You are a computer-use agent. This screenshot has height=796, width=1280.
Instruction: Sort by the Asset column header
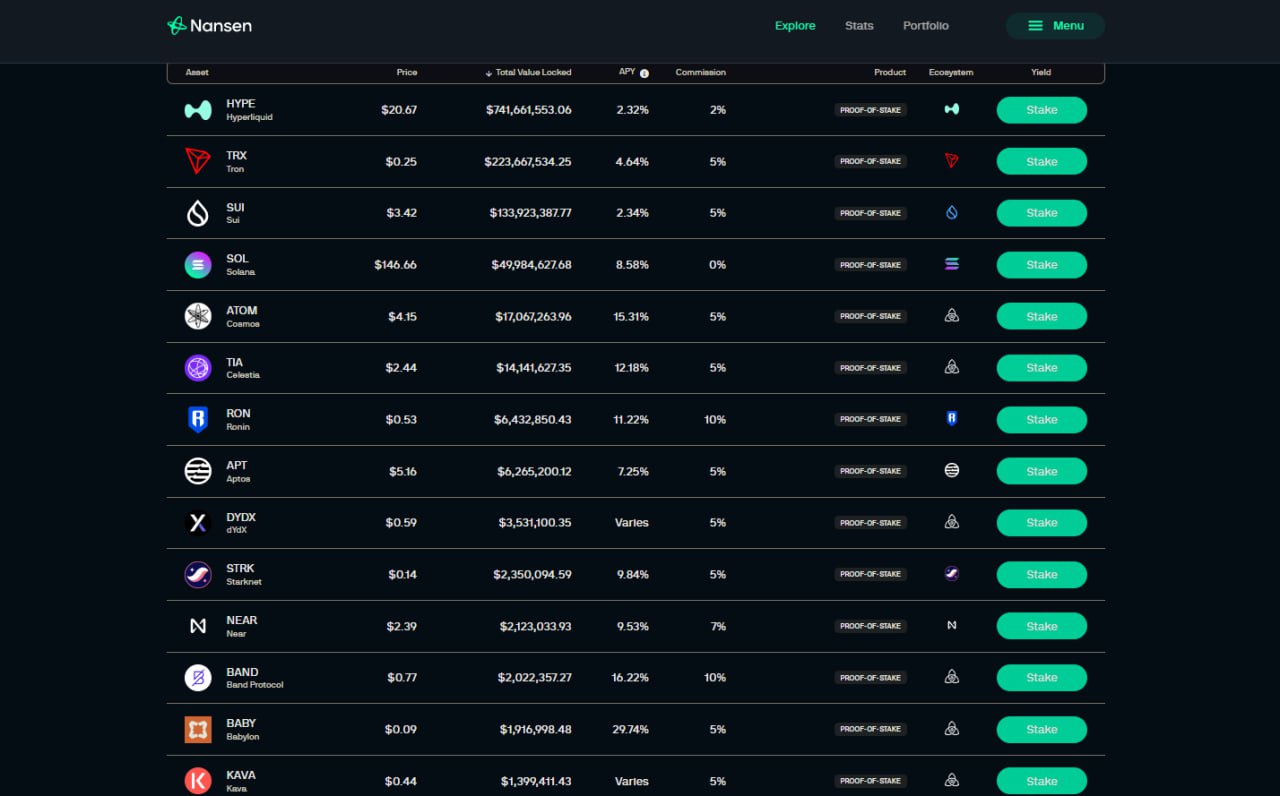(x=197, y=73)
